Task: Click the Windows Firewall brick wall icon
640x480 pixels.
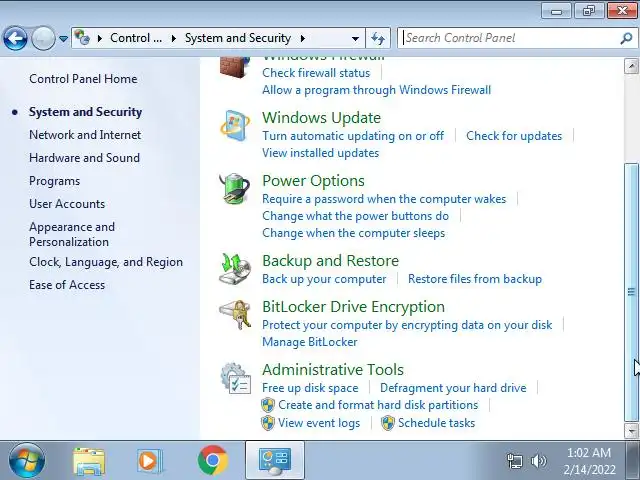Action: pos(235,67)
